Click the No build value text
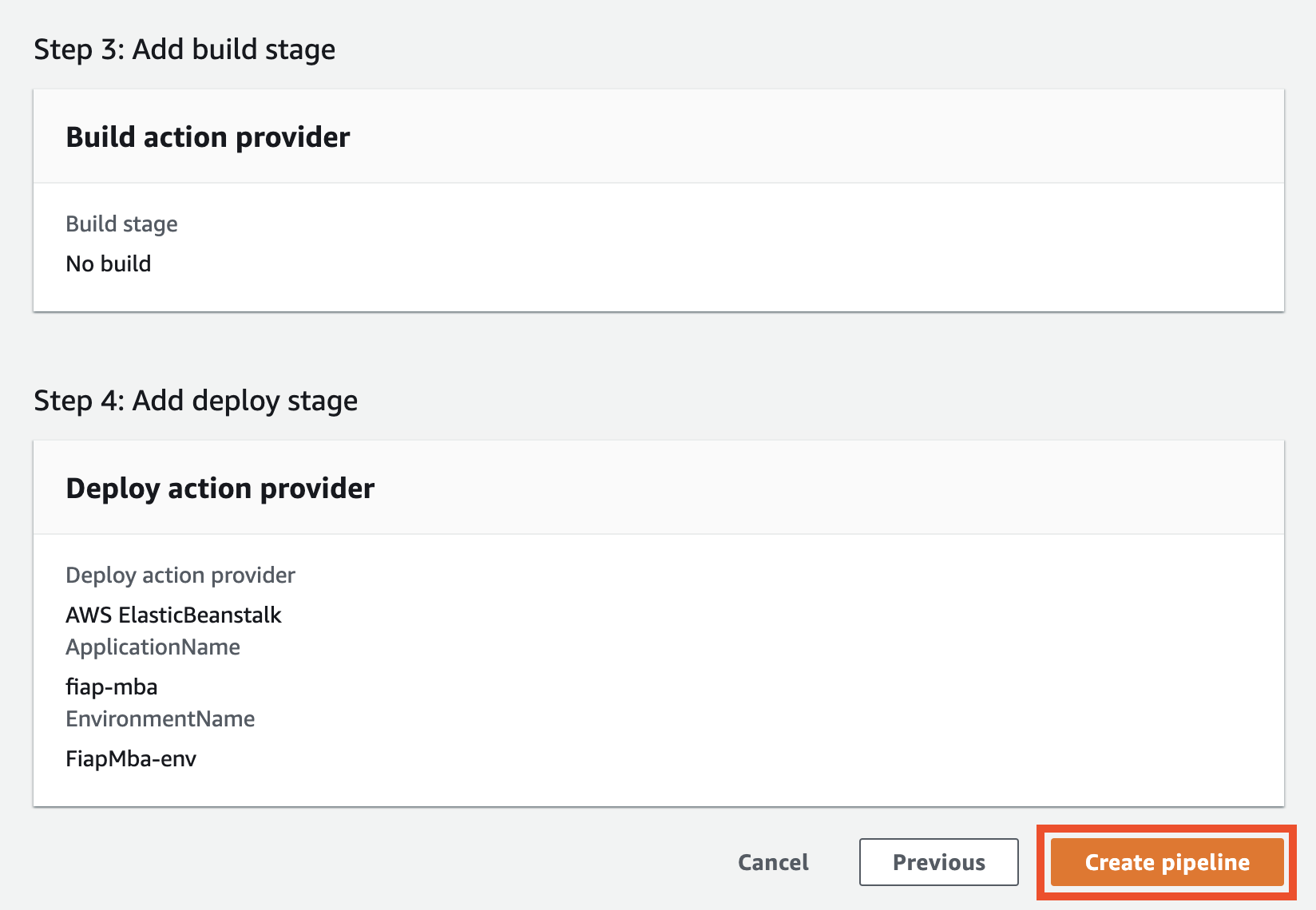 point(109,264)
